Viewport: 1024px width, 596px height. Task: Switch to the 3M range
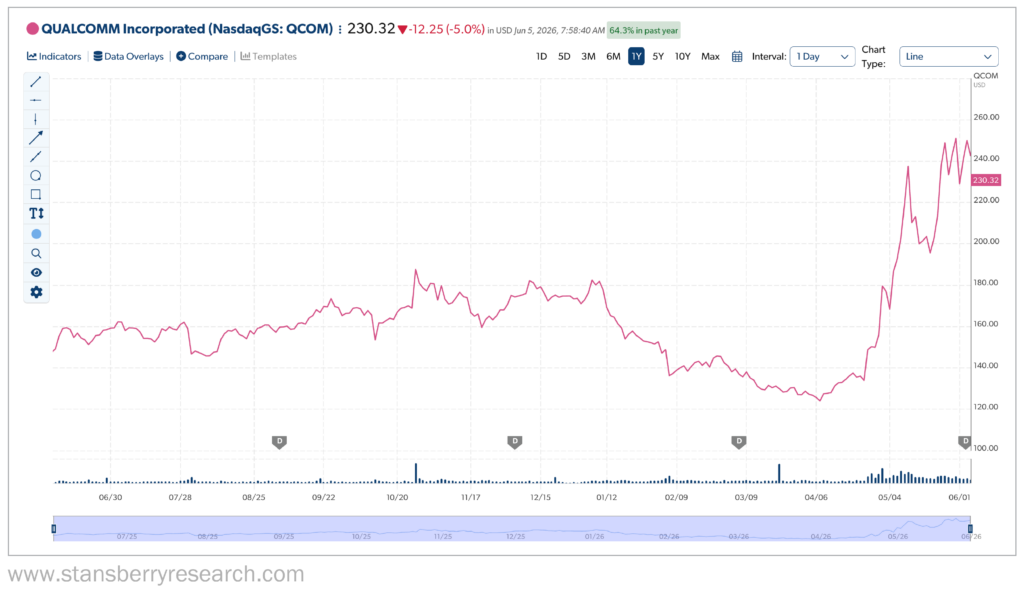[x=588, y=57]
